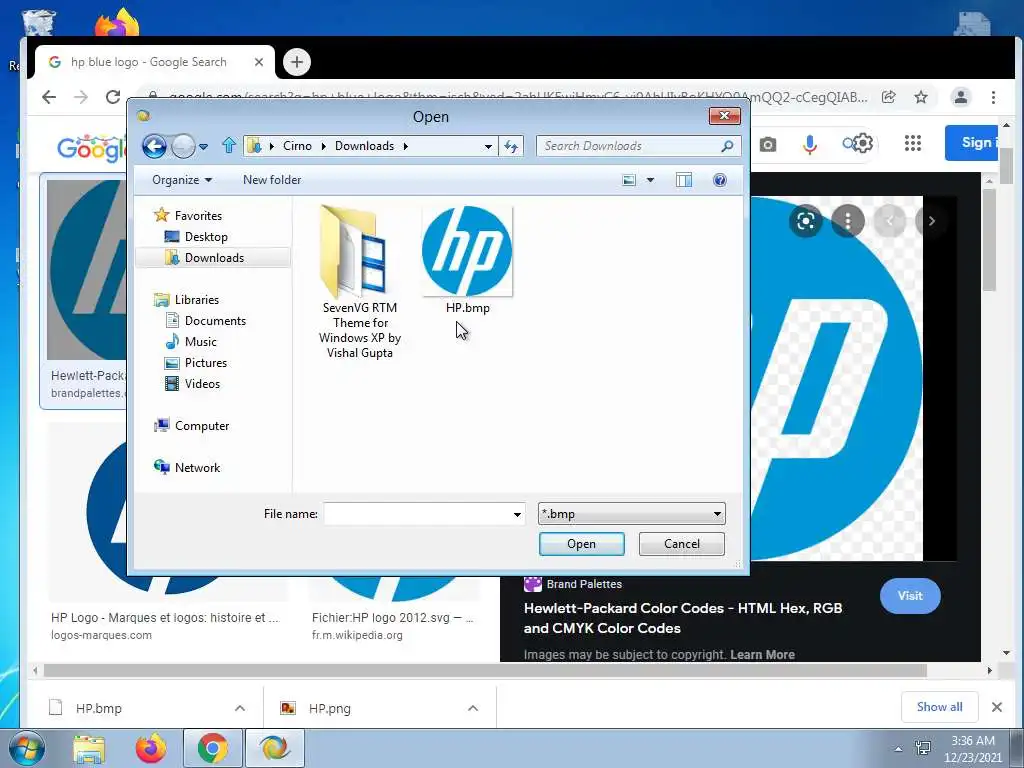Click the Cancel button
Viewport: 1024px width, 768px height.
point(681,544)
